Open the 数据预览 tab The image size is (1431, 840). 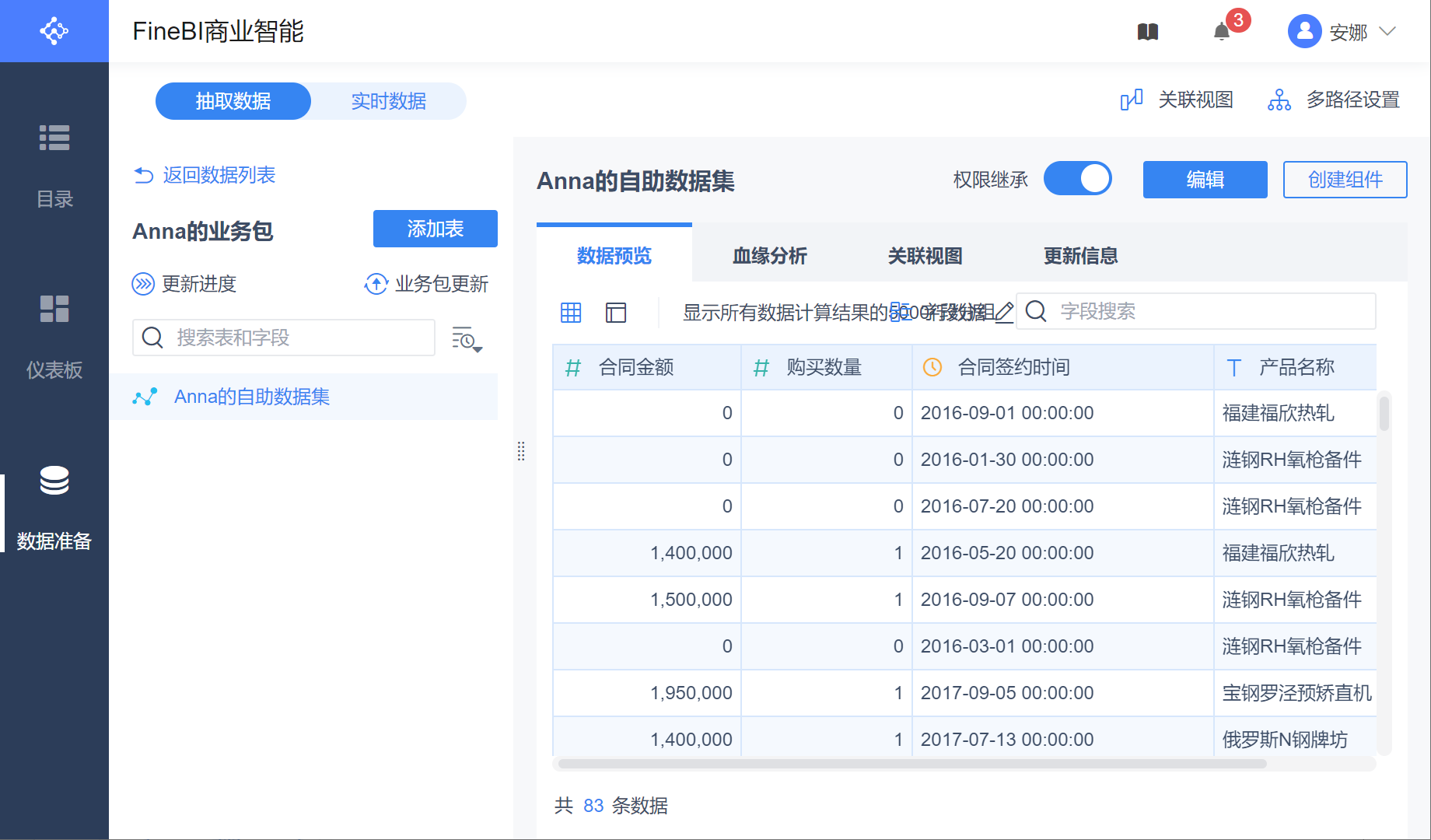point(614,255)
